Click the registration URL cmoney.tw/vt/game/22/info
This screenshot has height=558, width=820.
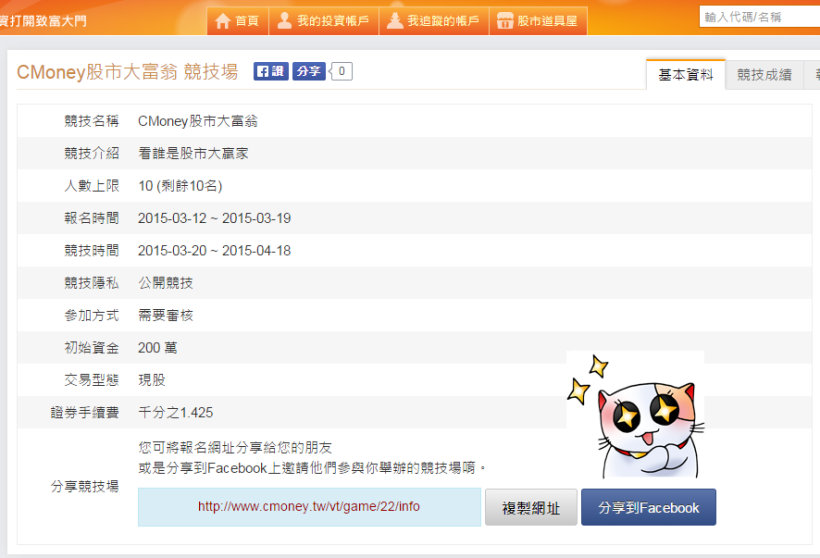(309, 506)
